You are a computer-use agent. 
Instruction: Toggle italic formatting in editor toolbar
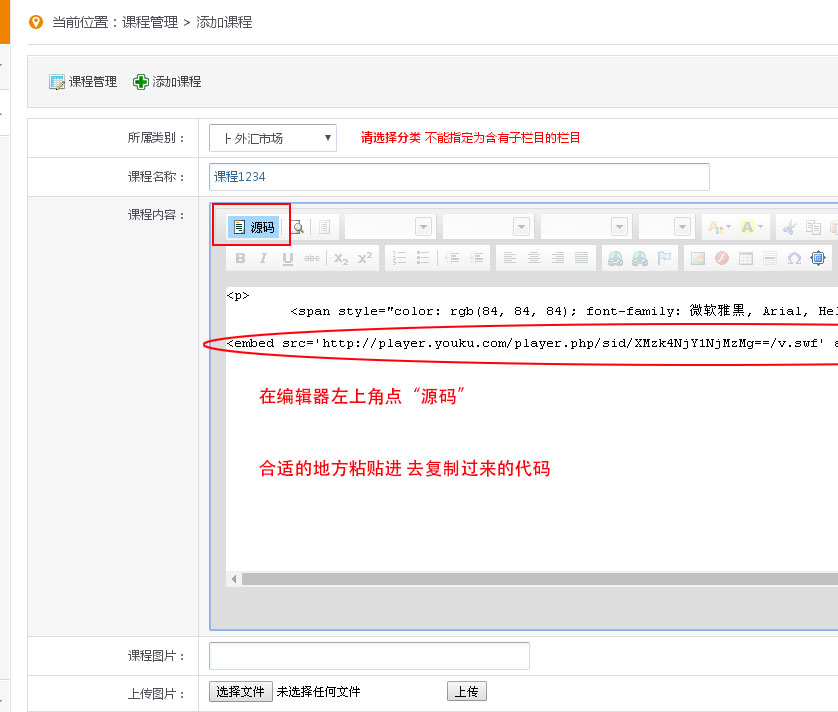[264, 258]
